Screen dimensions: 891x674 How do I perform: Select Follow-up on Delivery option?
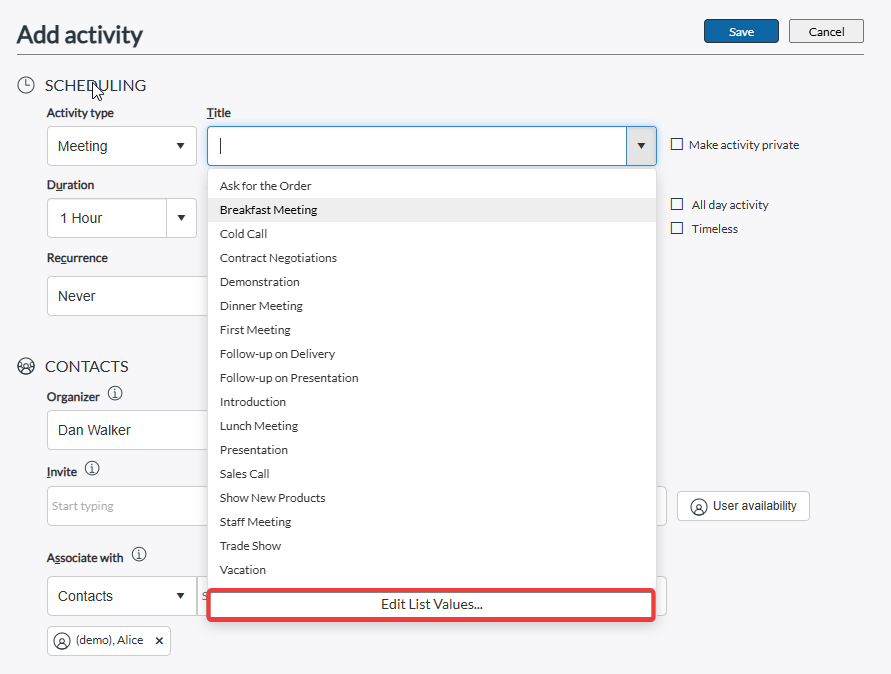(x=432, y=354)
